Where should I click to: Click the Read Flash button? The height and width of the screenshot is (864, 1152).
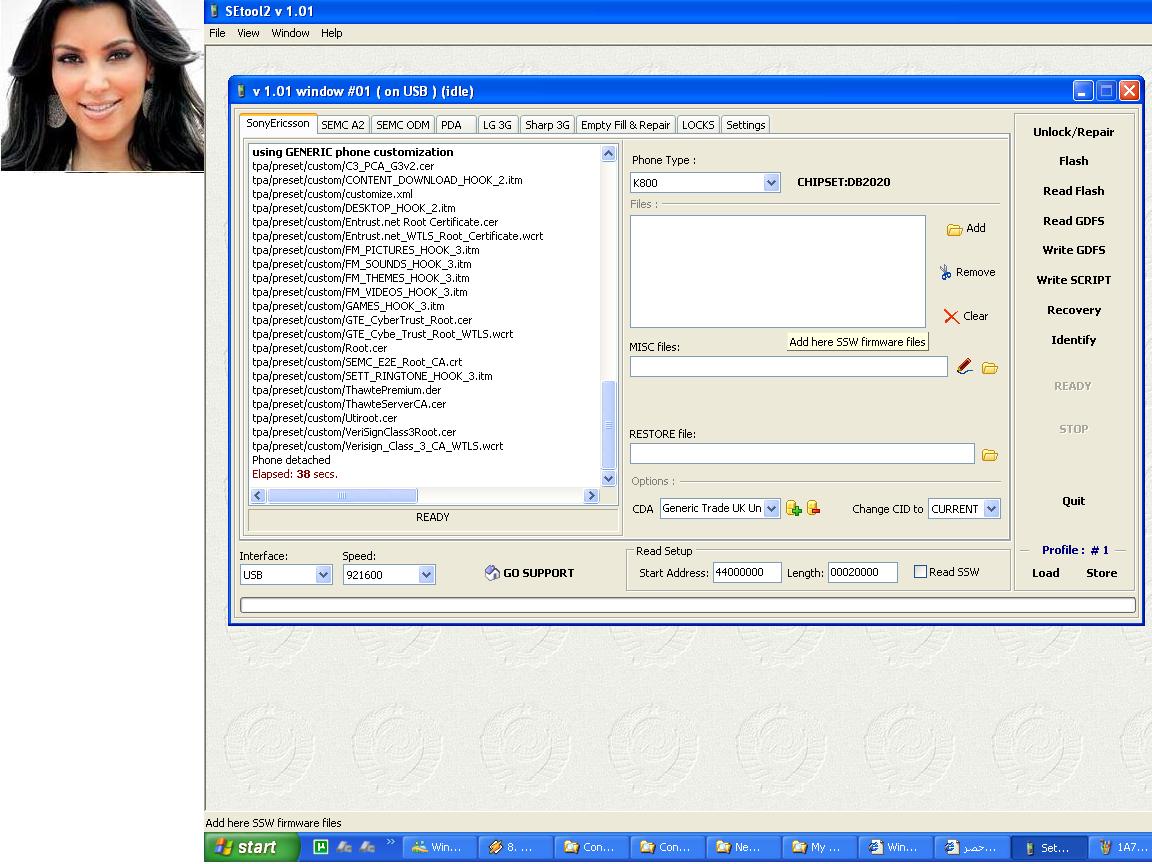coord(1073,191)
